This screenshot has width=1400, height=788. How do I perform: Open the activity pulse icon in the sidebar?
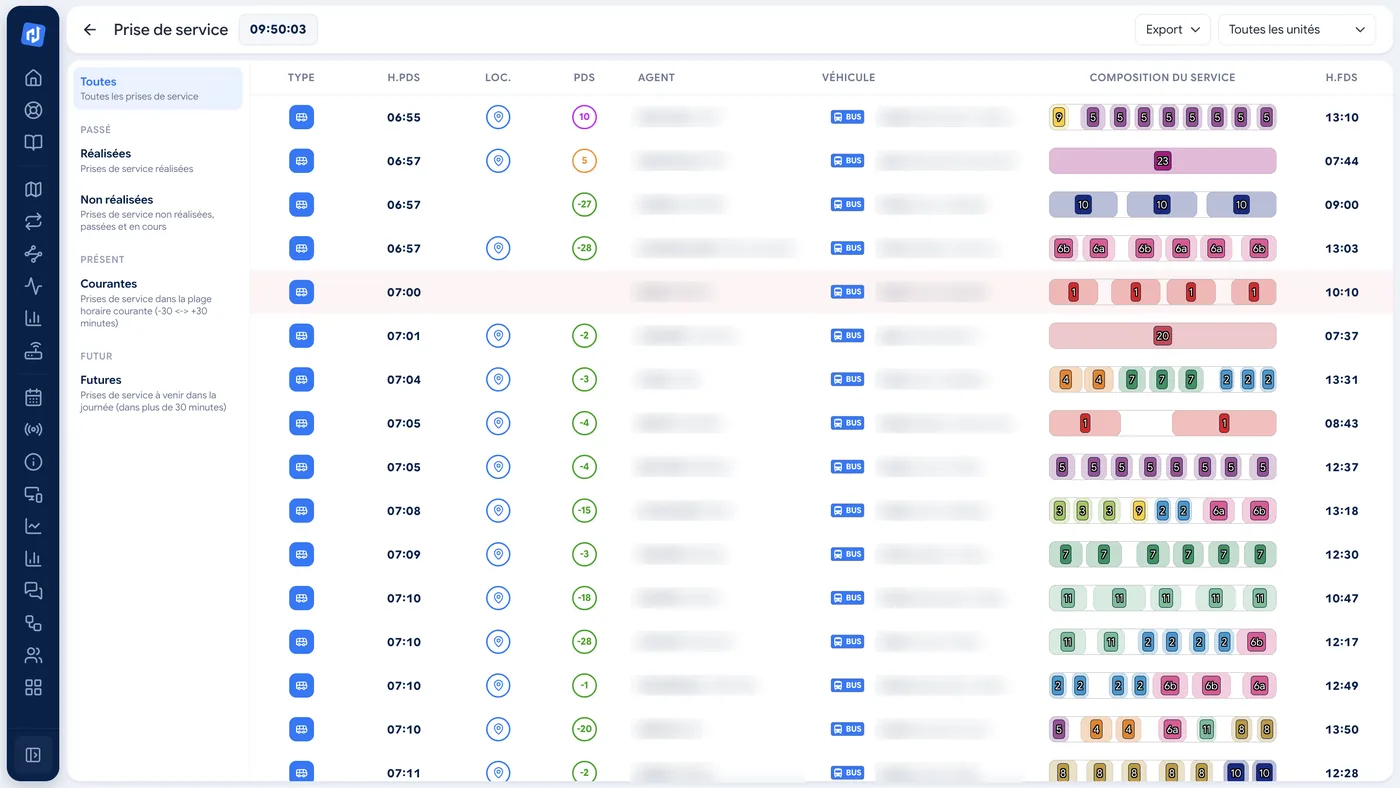tap(33, 286)
